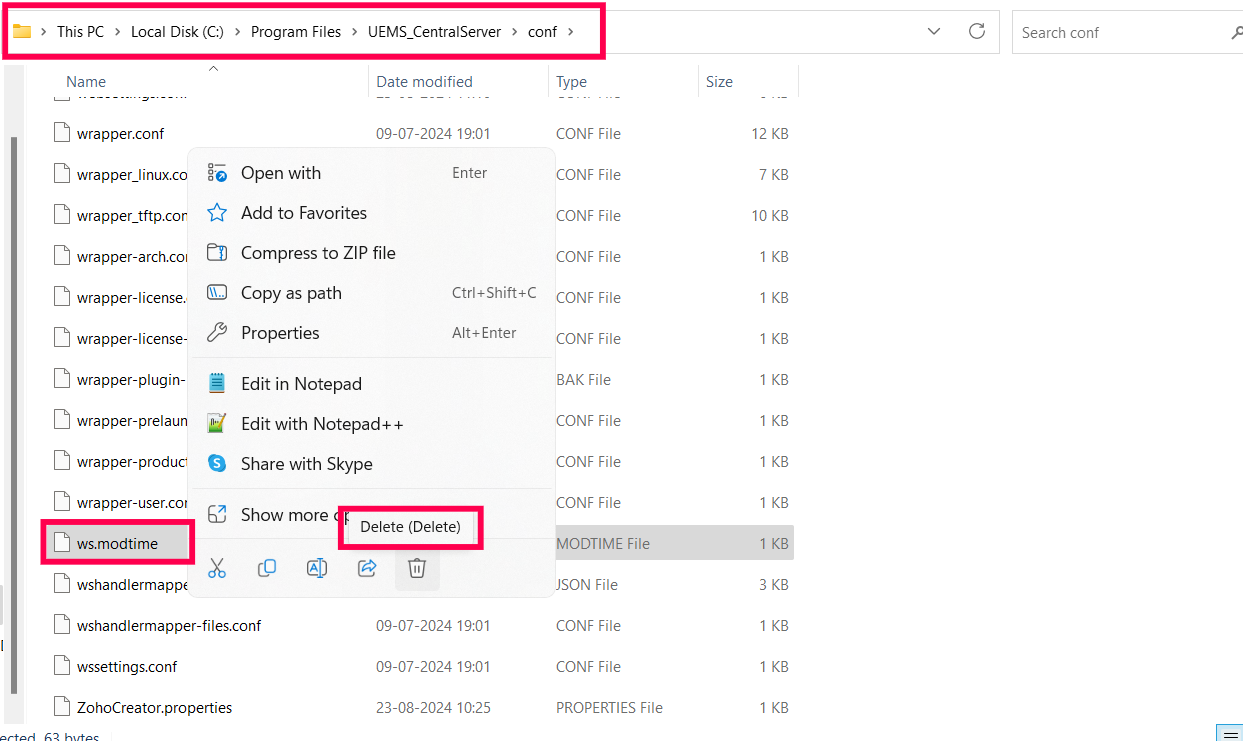Navigate to This PC via the breadcrumb
Image resolution: width=1243 pixels, height=741 pixels.
click(x=80, y=31)
